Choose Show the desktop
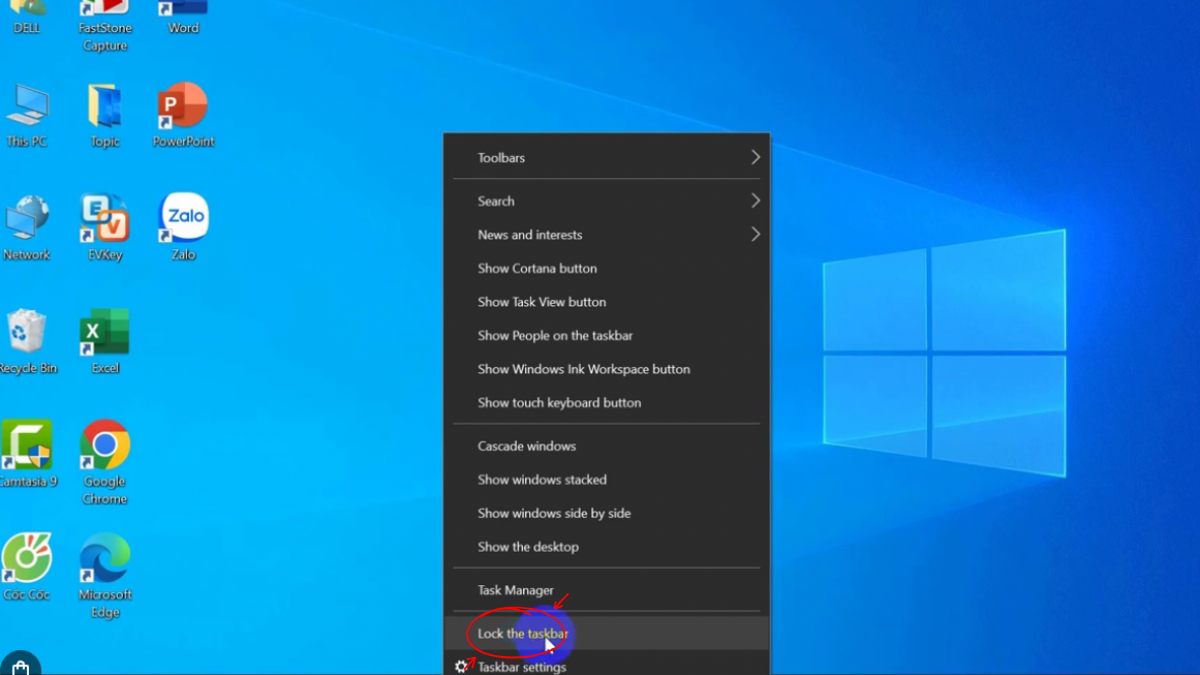Image resolution: width=1200 pixels, height=675 pixels. click(607, 547)
